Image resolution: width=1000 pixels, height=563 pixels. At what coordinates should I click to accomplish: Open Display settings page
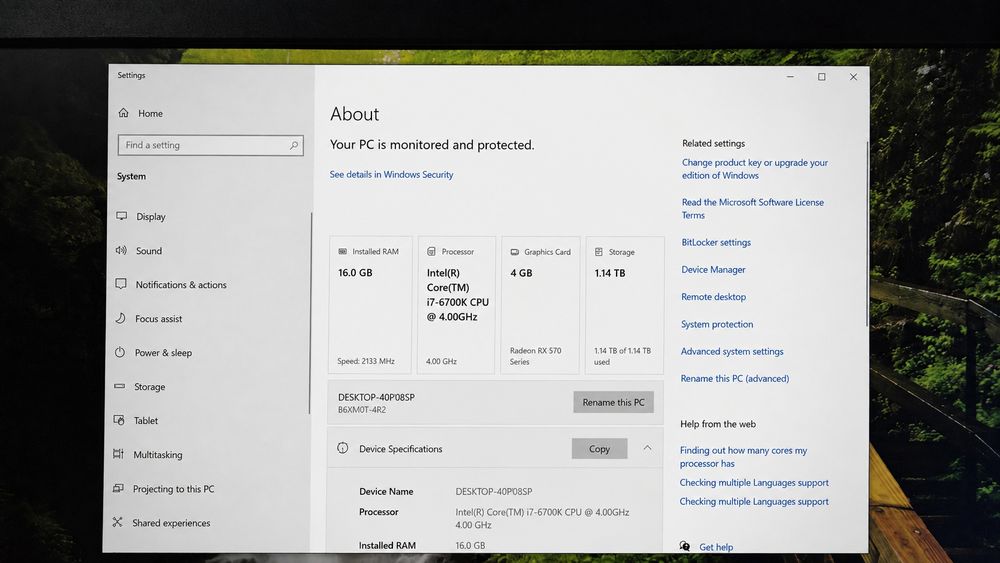pyautogui.click(x=151, y=217)
